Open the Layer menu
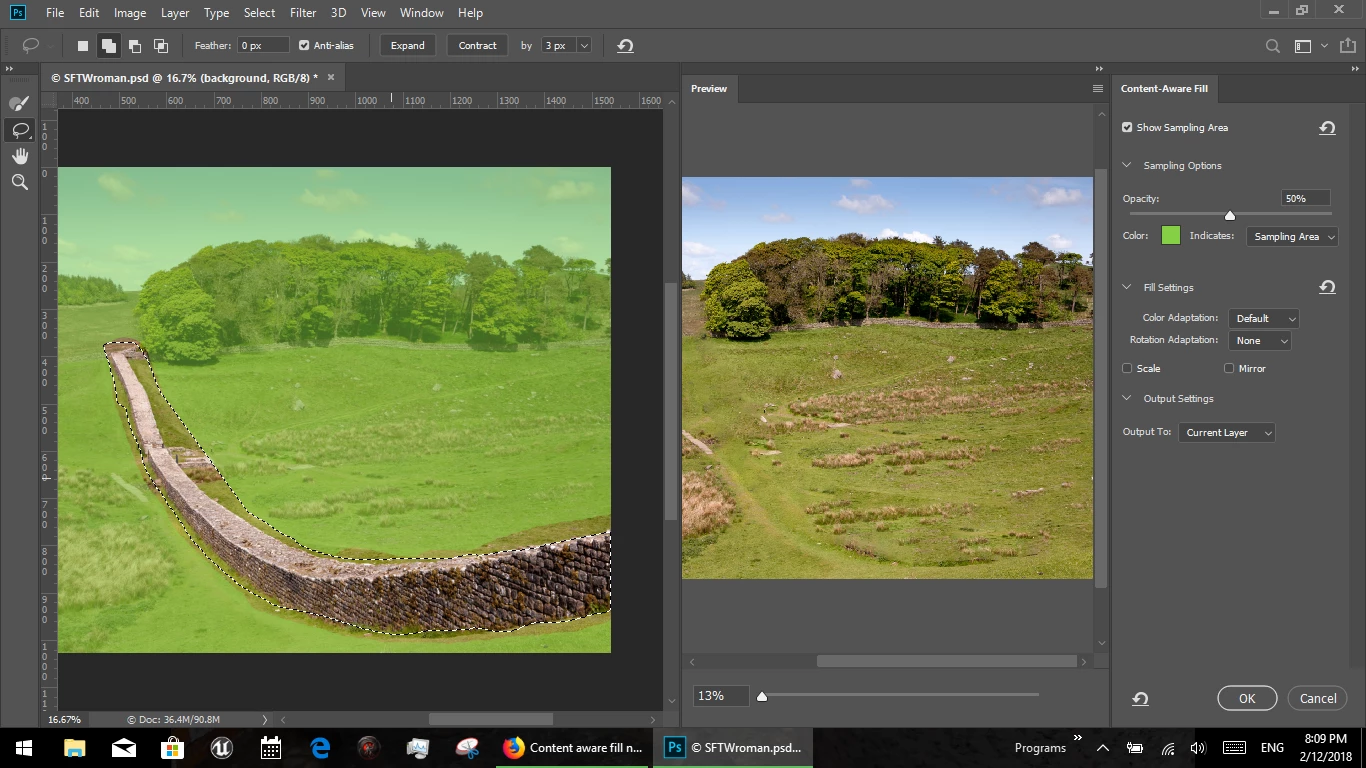This screenshot has height=768, width=1366. click(x=175, y=13)
